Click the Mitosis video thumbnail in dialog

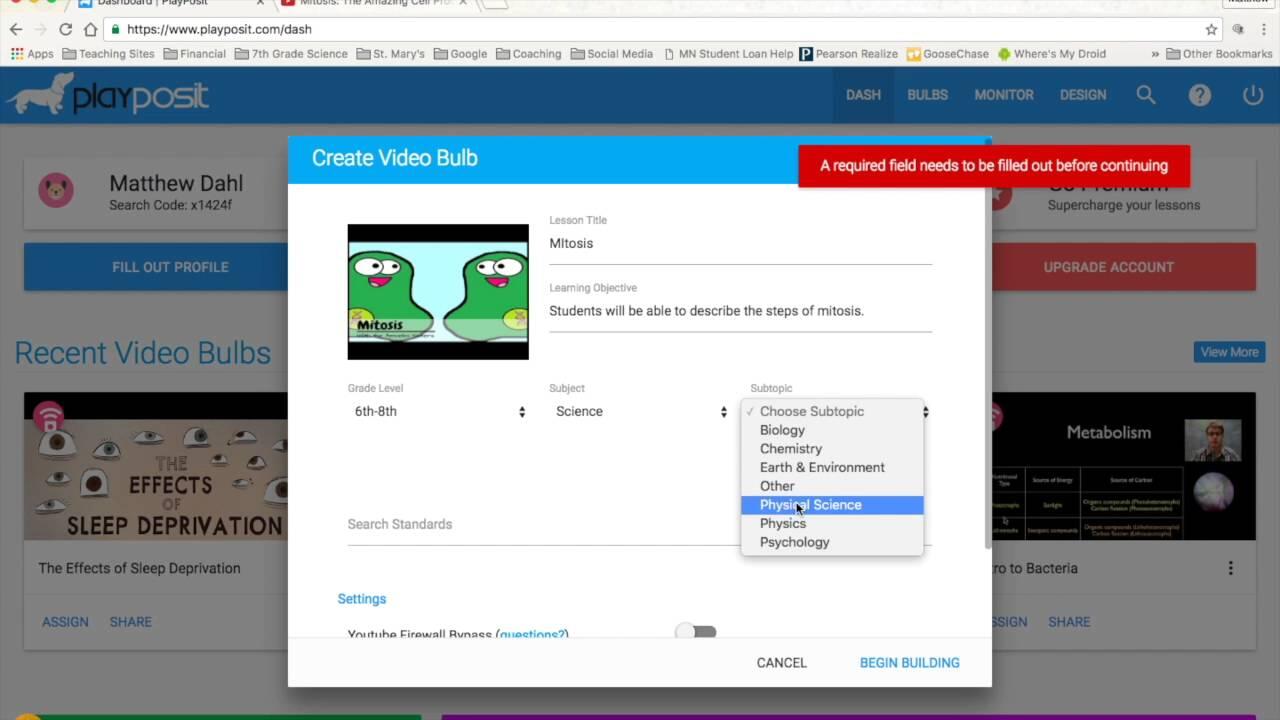click(438, 292)
